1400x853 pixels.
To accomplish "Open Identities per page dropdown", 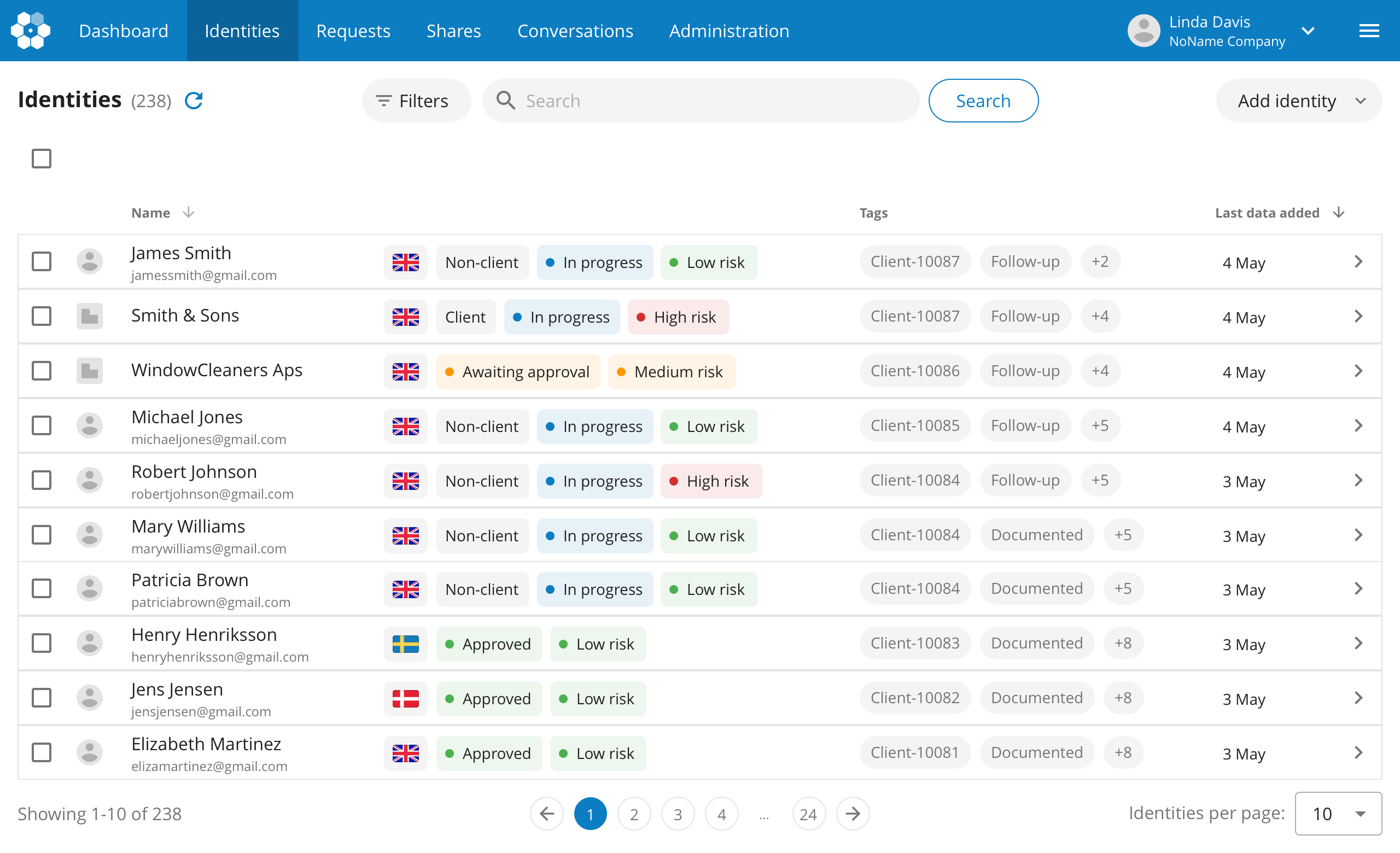I will click(x=1338, y=813).
